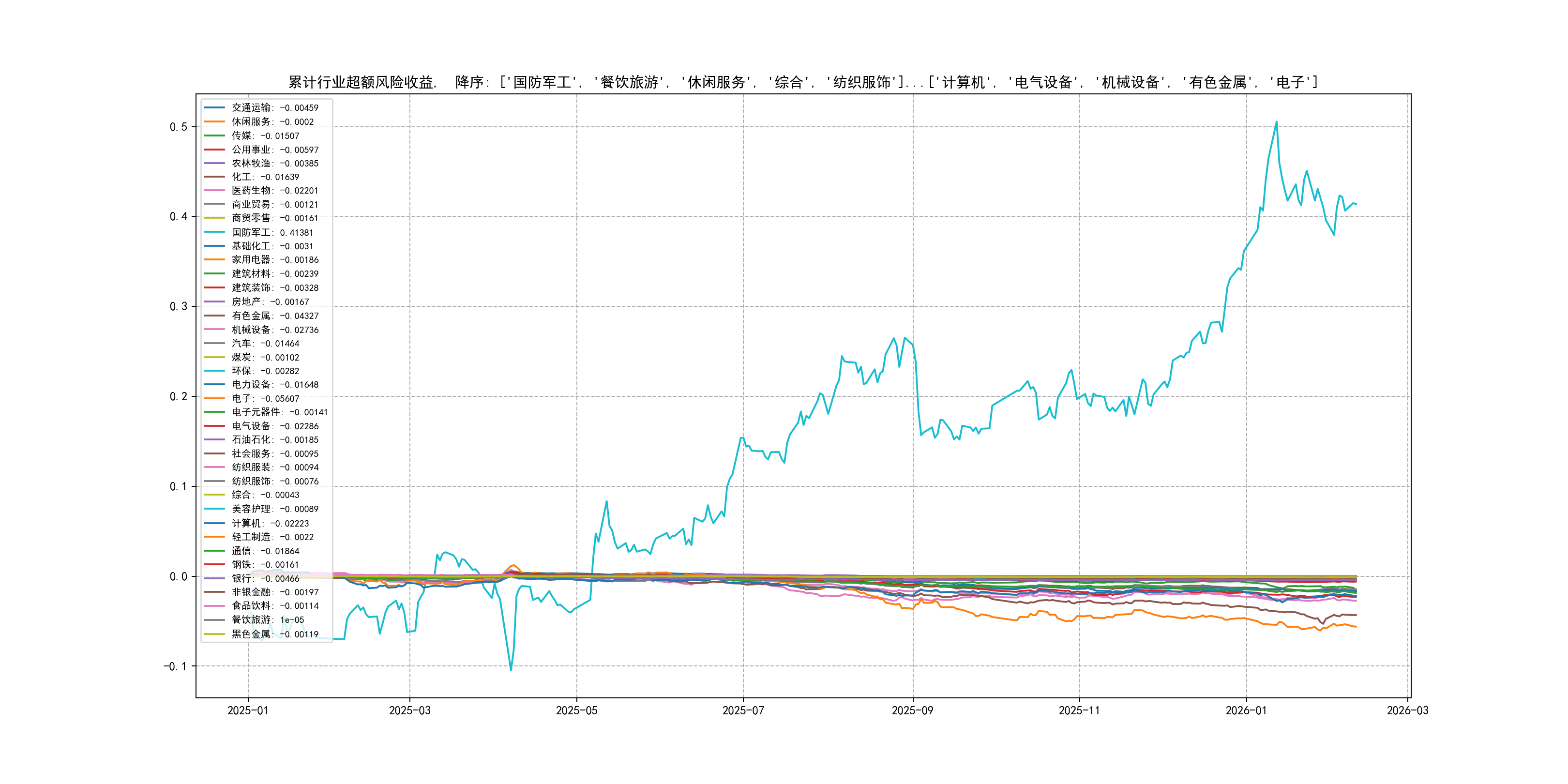Viewport: 1568px width, 784px height.
Task: Click the 2025-09 x-axis tick label
Action: coord(912,711)
